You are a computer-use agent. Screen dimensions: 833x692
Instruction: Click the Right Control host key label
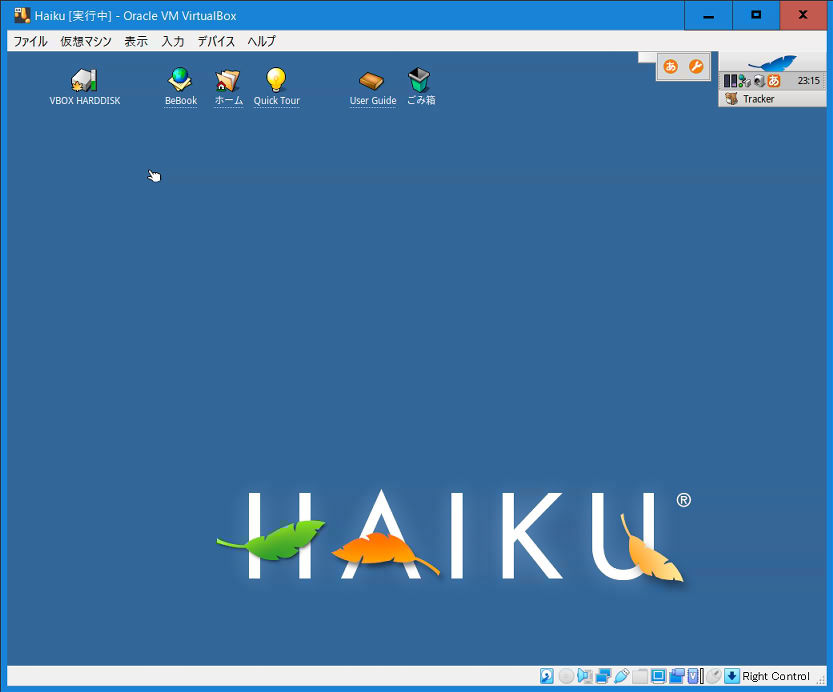point(776,676)
